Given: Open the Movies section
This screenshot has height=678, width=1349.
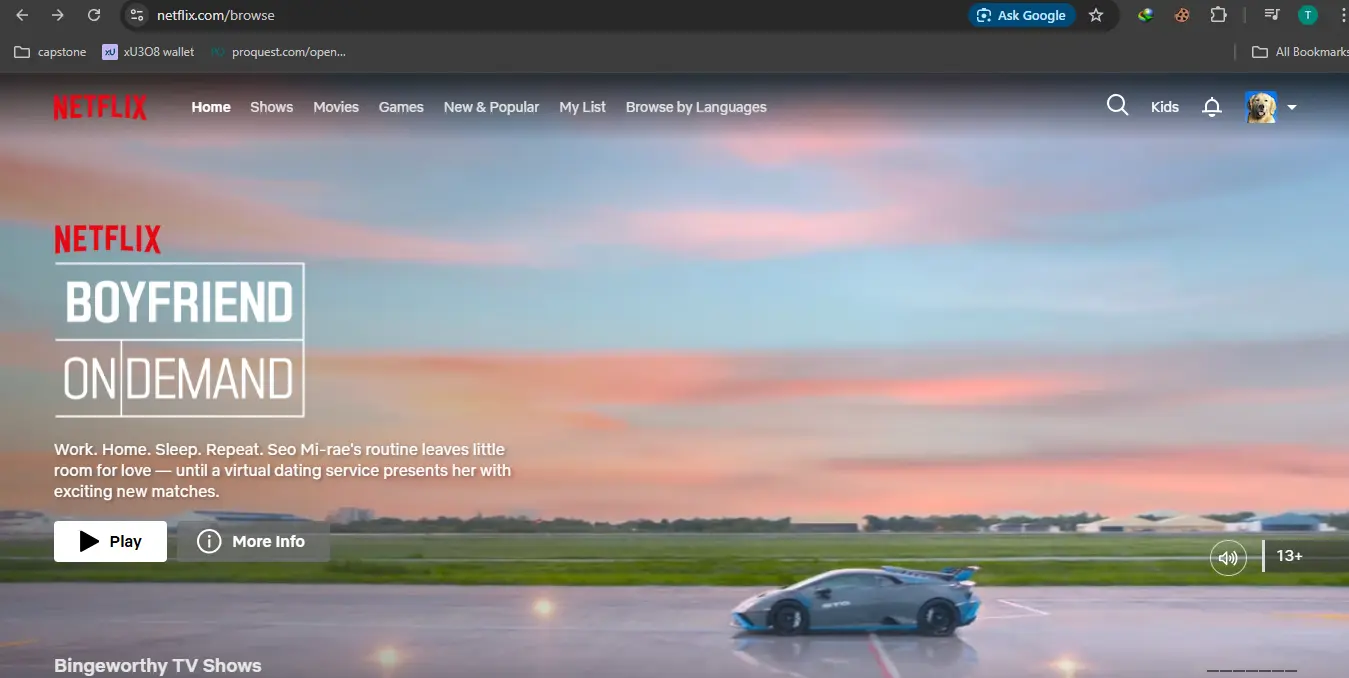Looking at the screenshot, I should pyautogui.click(x=336, y=107).
